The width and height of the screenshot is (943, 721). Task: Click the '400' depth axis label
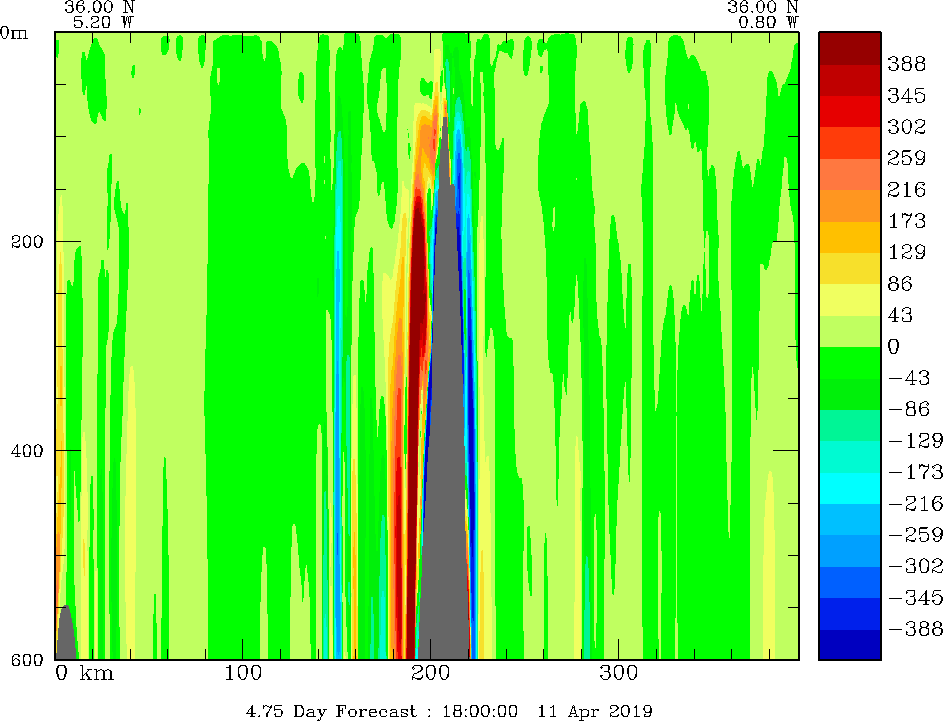[27, 450]
